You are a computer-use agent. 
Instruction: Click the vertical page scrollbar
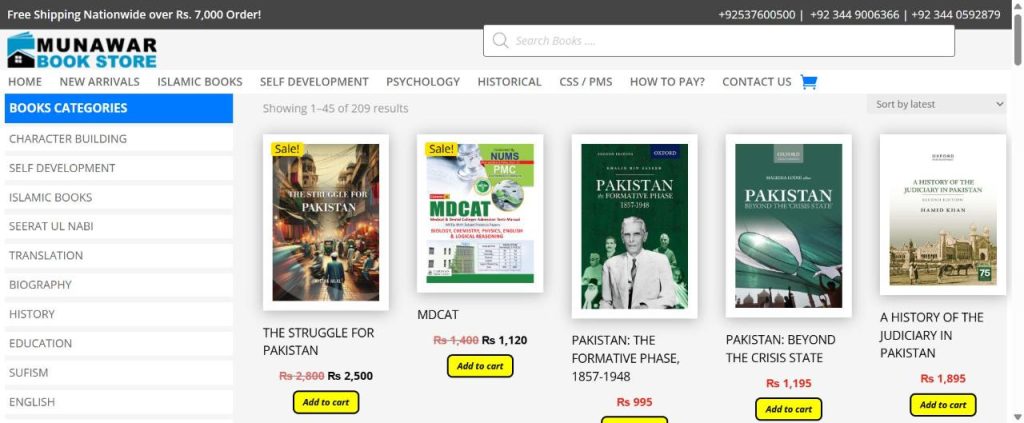tap(1017, 39)
